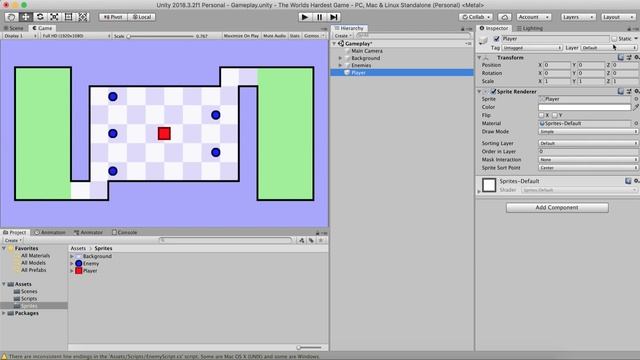The image size is (640, 360).
Task: Pause the game
Action: (319, 17)
